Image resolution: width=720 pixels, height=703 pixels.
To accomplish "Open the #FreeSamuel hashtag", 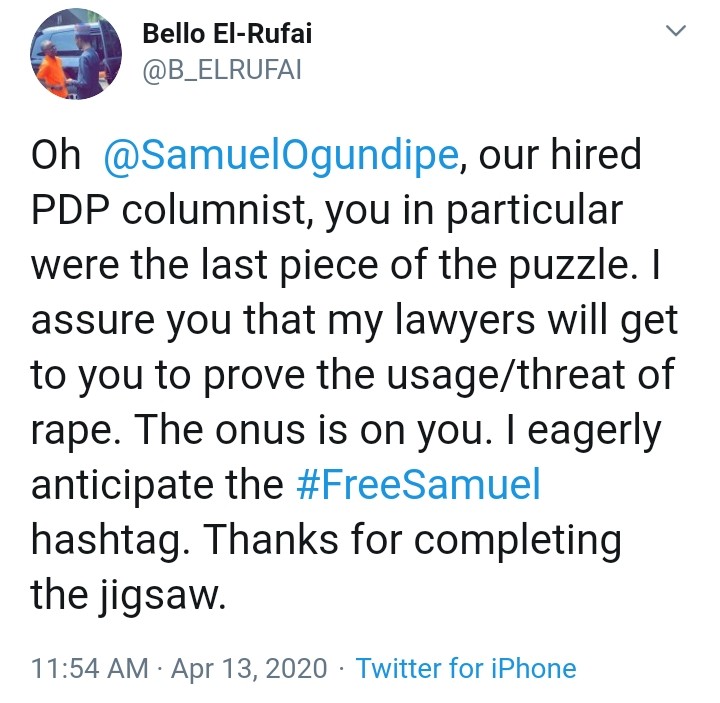I will click(x=418, y=486).
